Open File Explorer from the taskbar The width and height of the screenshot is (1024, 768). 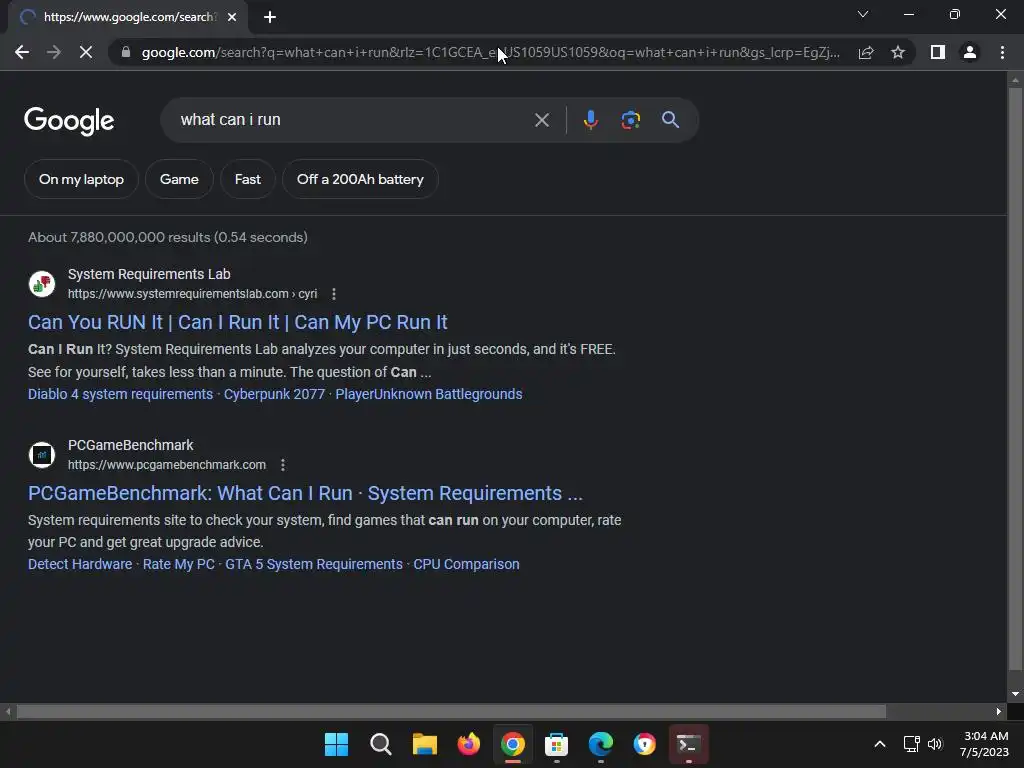424,744
